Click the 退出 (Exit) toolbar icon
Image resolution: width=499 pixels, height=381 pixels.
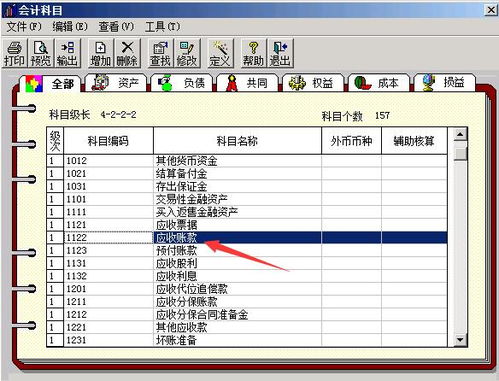280,54
